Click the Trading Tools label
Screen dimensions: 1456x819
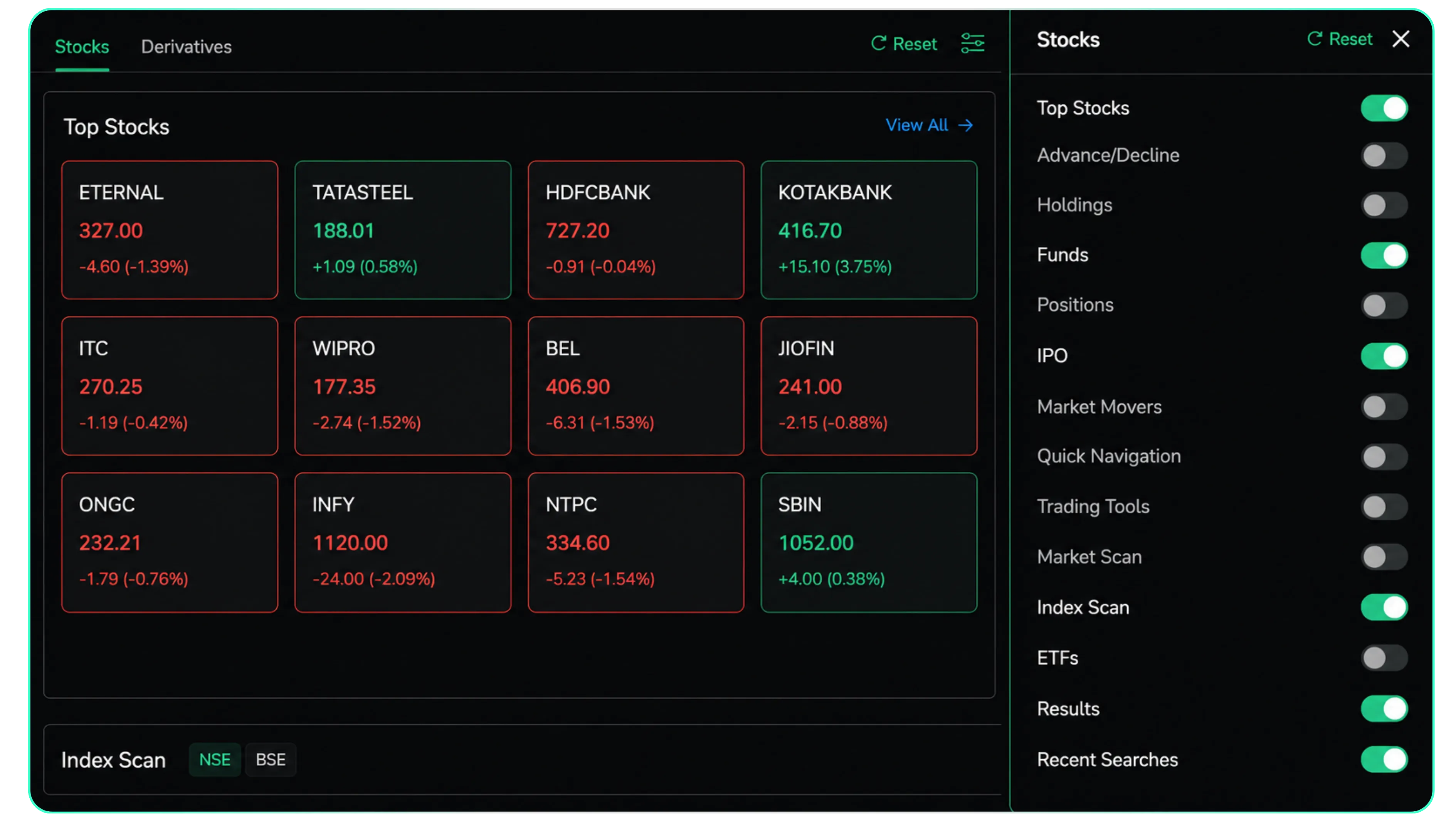tap(1093, 507)
